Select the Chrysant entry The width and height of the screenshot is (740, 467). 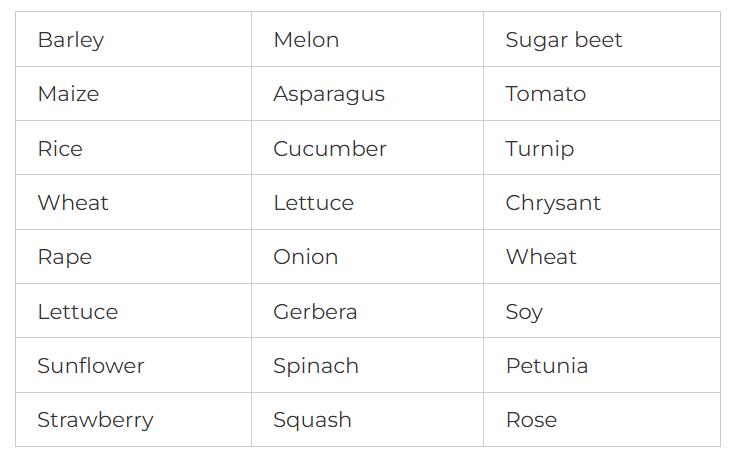click(x=553, y=203)
